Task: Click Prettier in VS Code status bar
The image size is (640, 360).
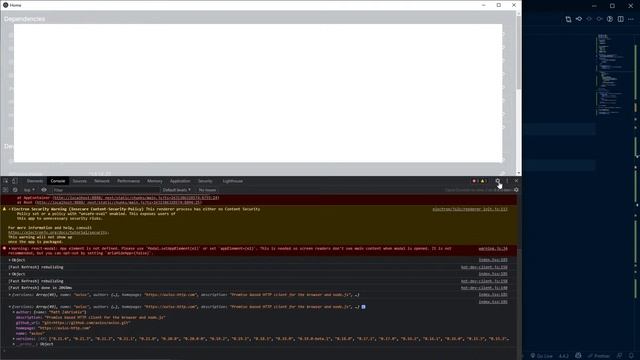Action: (x=599, y=356)
